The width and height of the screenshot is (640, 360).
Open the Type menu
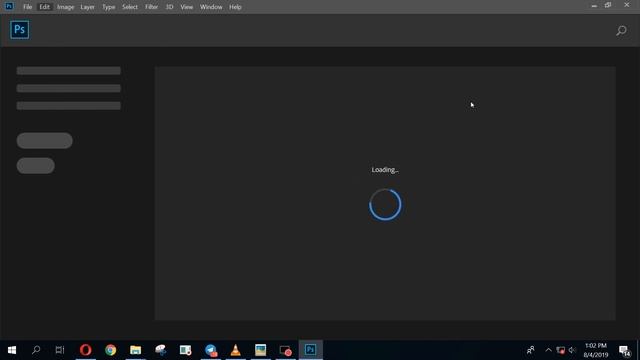pos(109,7)
